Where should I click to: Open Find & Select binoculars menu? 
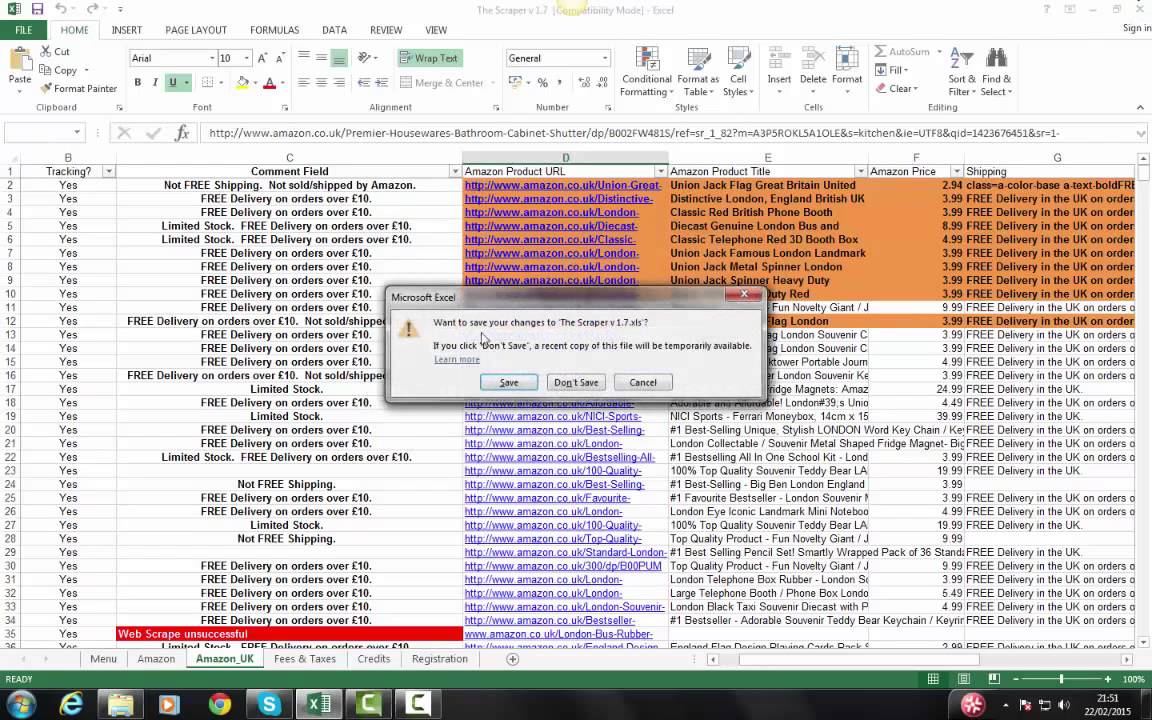[996, 72]
